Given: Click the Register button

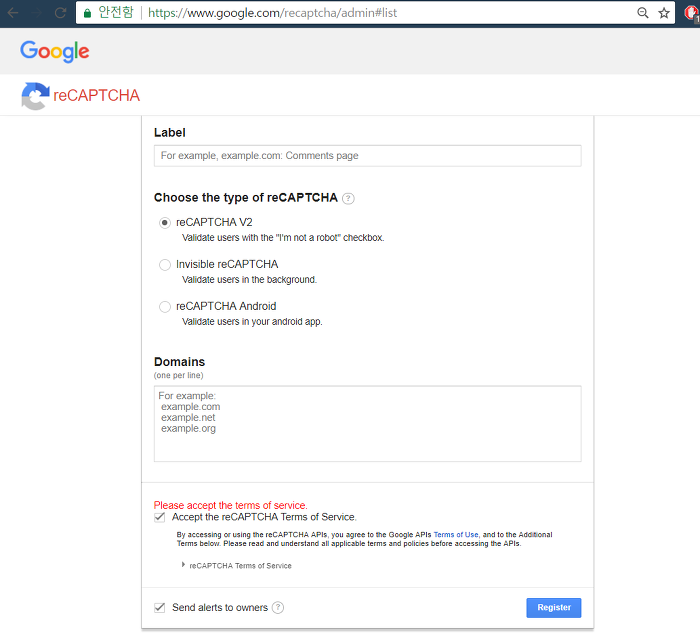Looking at the screenshot, I should pyautogui.click(x=554, y=608).
